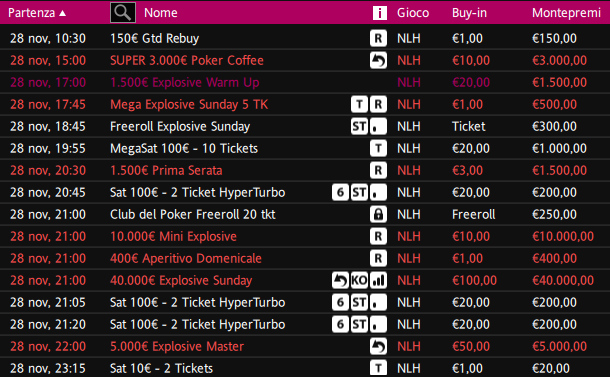Select SUPER 3.000€ Poker Coffee tournament

point(305,60)
